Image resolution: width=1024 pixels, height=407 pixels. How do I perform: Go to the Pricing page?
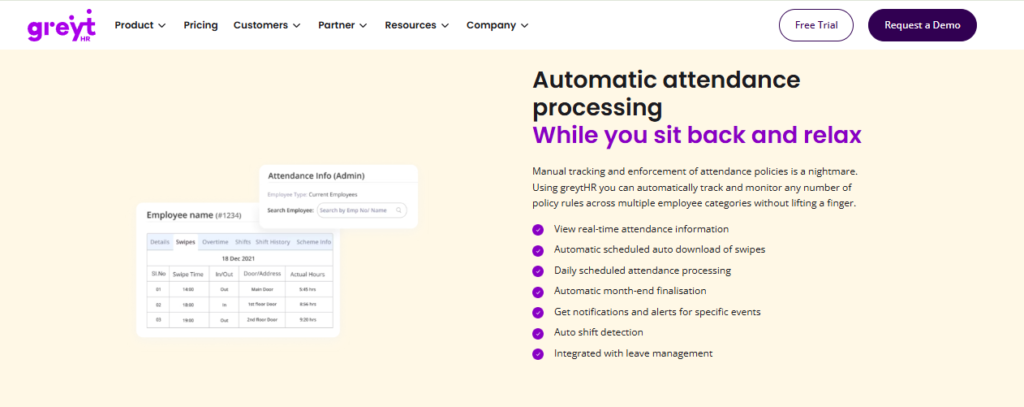coord(200,25)
